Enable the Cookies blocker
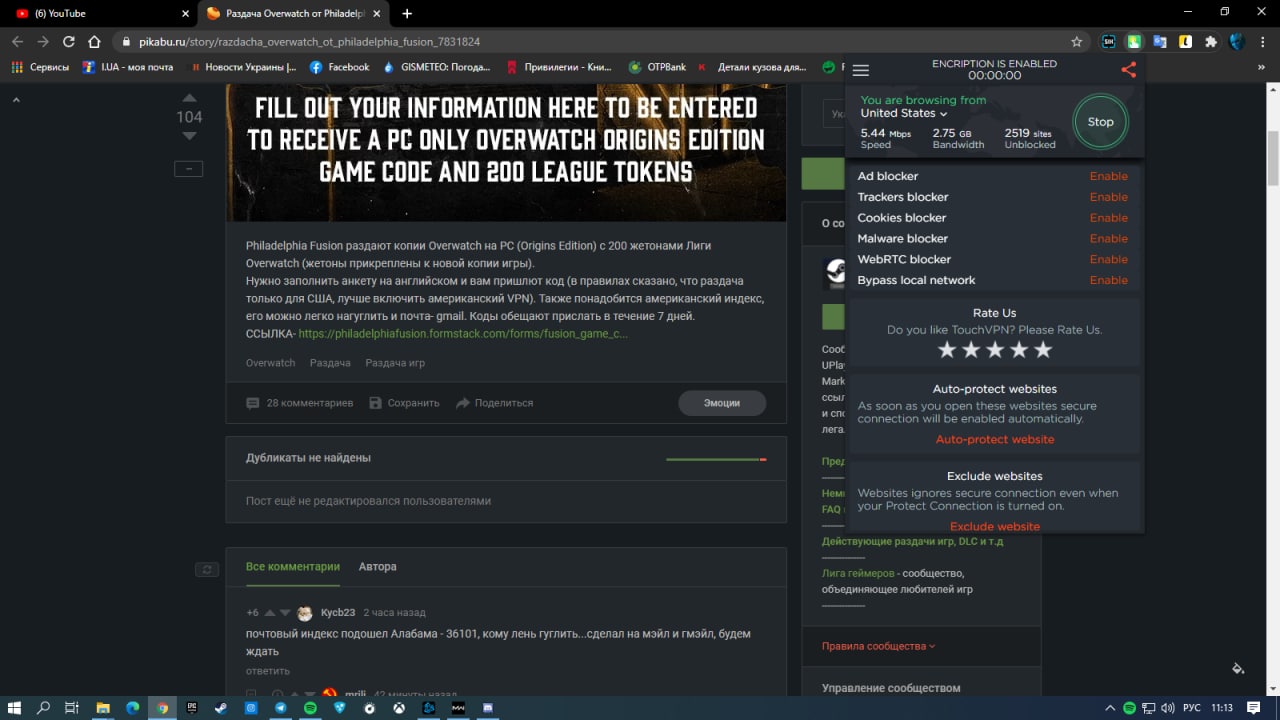Viewport: 1280px width, 720px height. tap(1108, 218)
